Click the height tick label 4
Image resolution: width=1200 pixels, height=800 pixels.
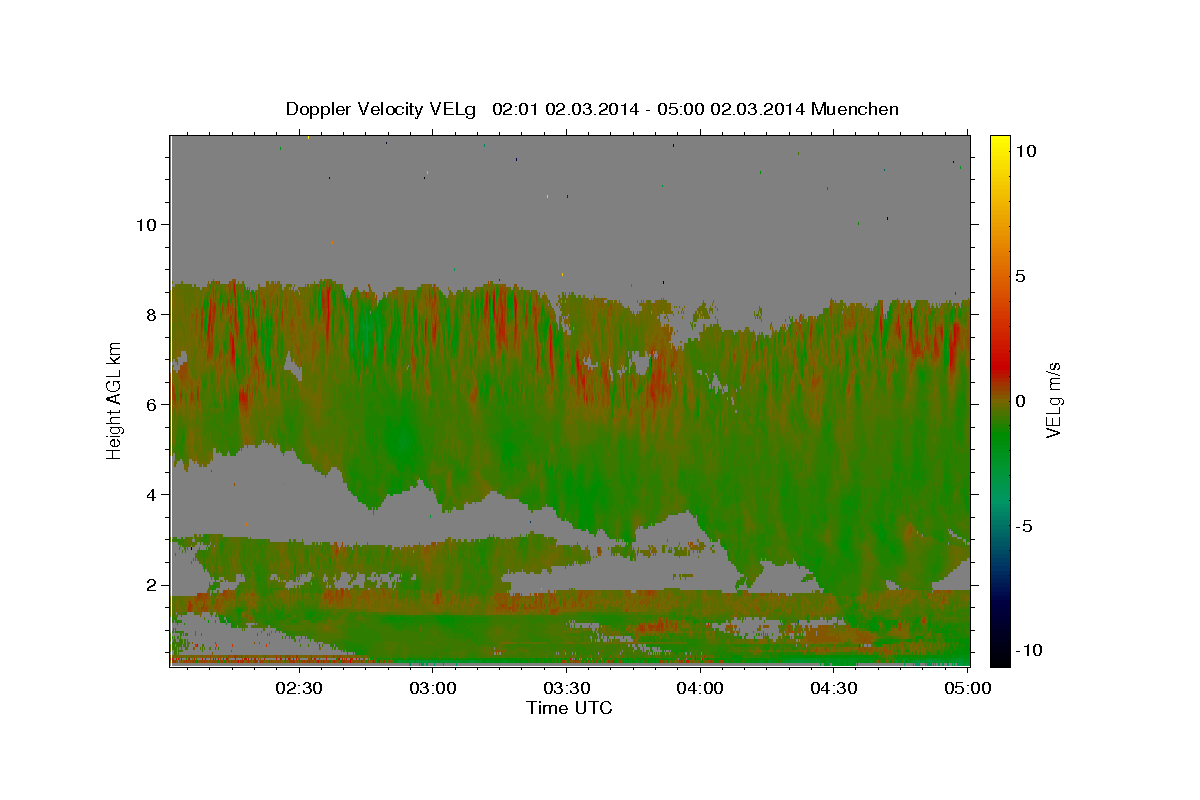pyautogui.click(x=152, y=494)
